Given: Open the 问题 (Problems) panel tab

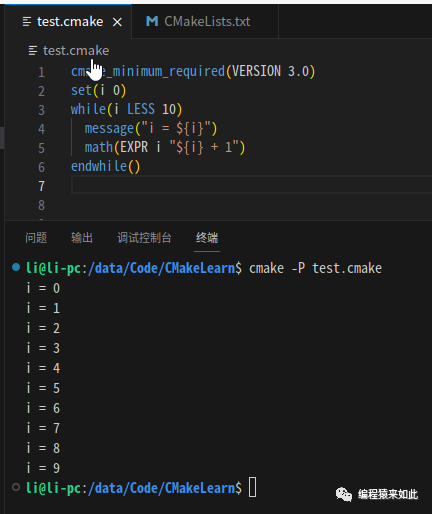Looking at the screenshot, I should click(x=36, y=238).
